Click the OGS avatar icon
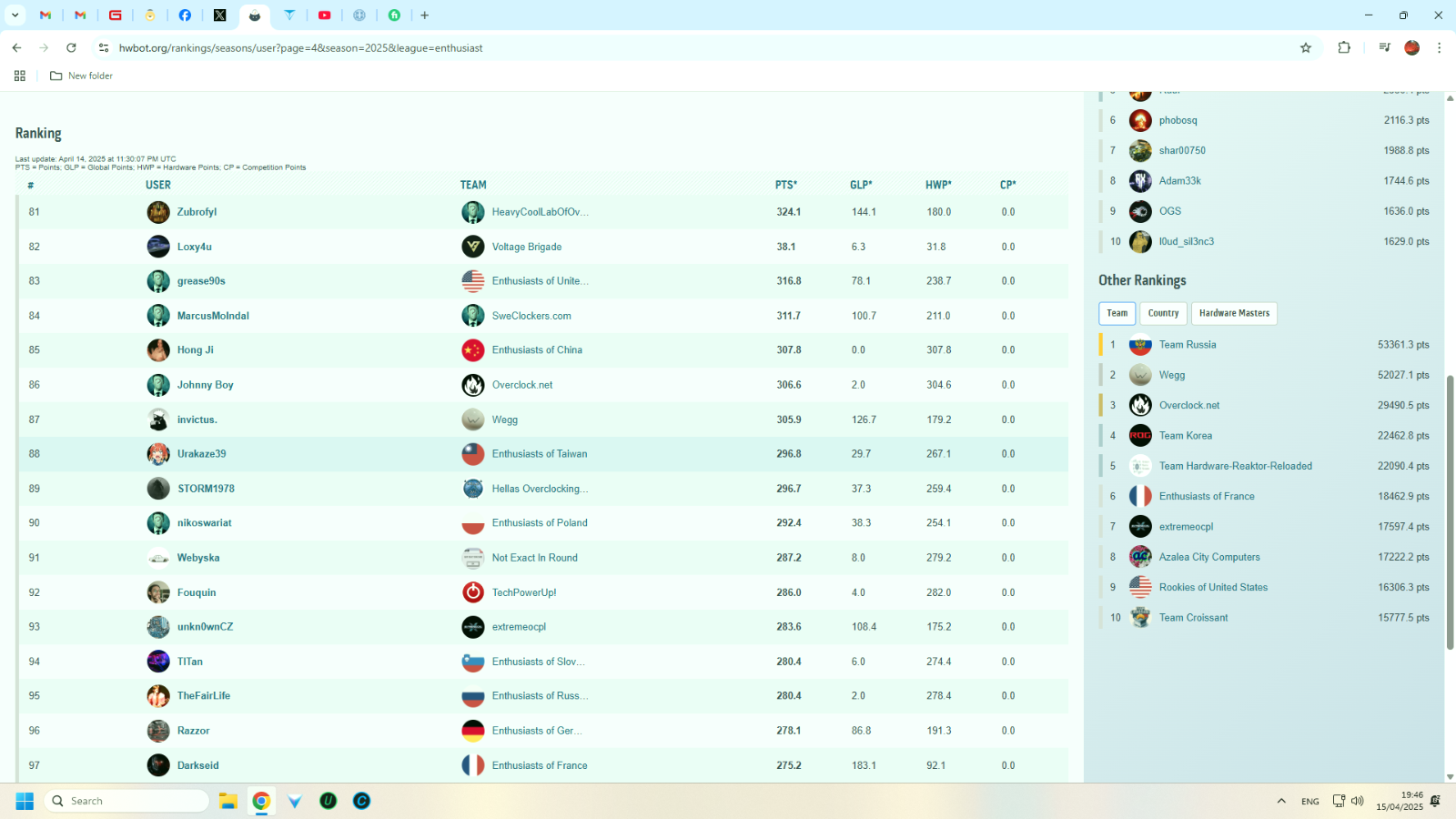Image resolution: width=1456 pixels, height=819 pixels. (1140, 211)
